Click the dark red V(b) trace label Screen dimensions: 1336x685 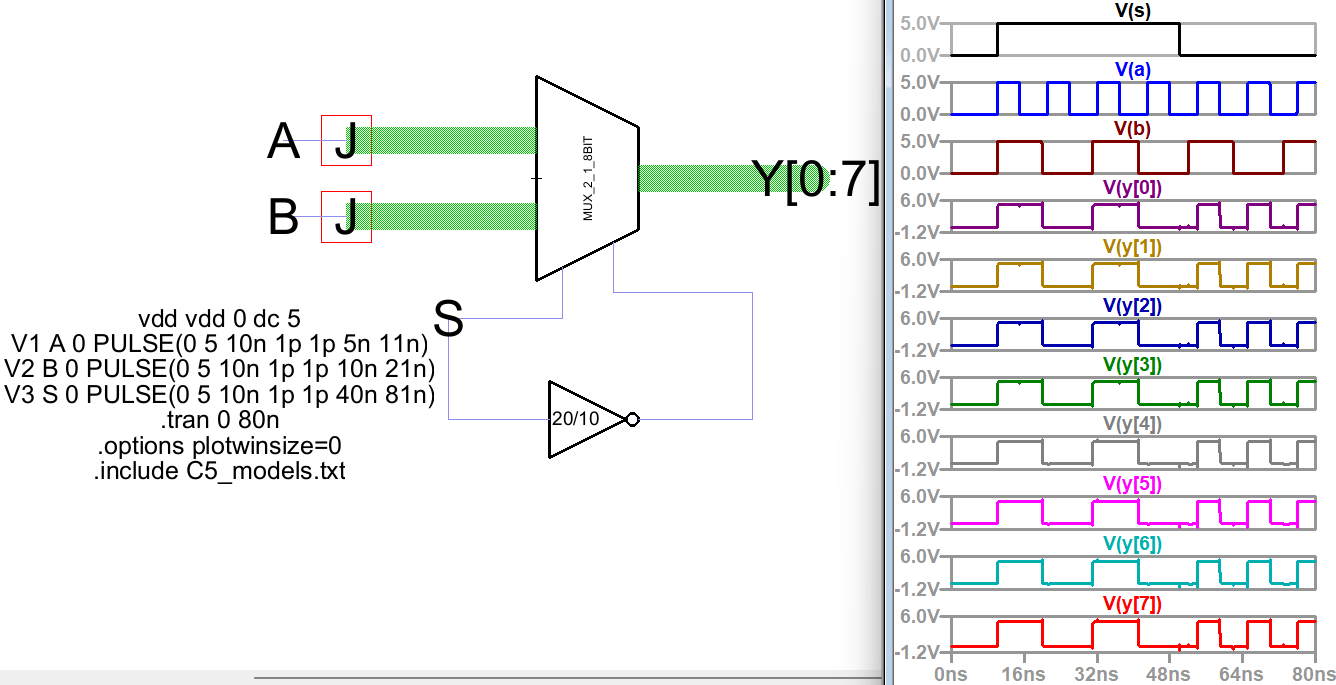point(1132,128)
